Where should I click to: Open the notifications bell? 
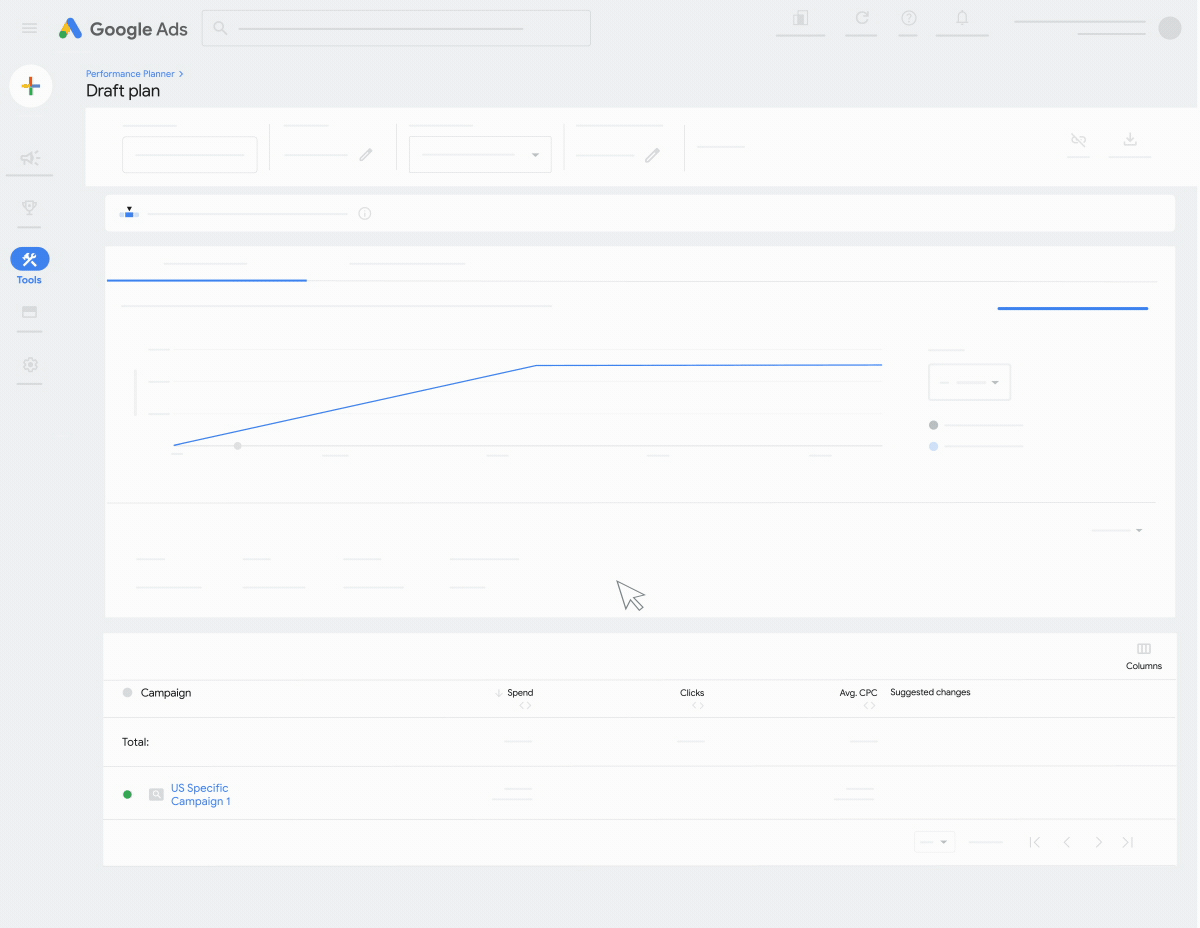pyautogui.click(x=962, y=19)
